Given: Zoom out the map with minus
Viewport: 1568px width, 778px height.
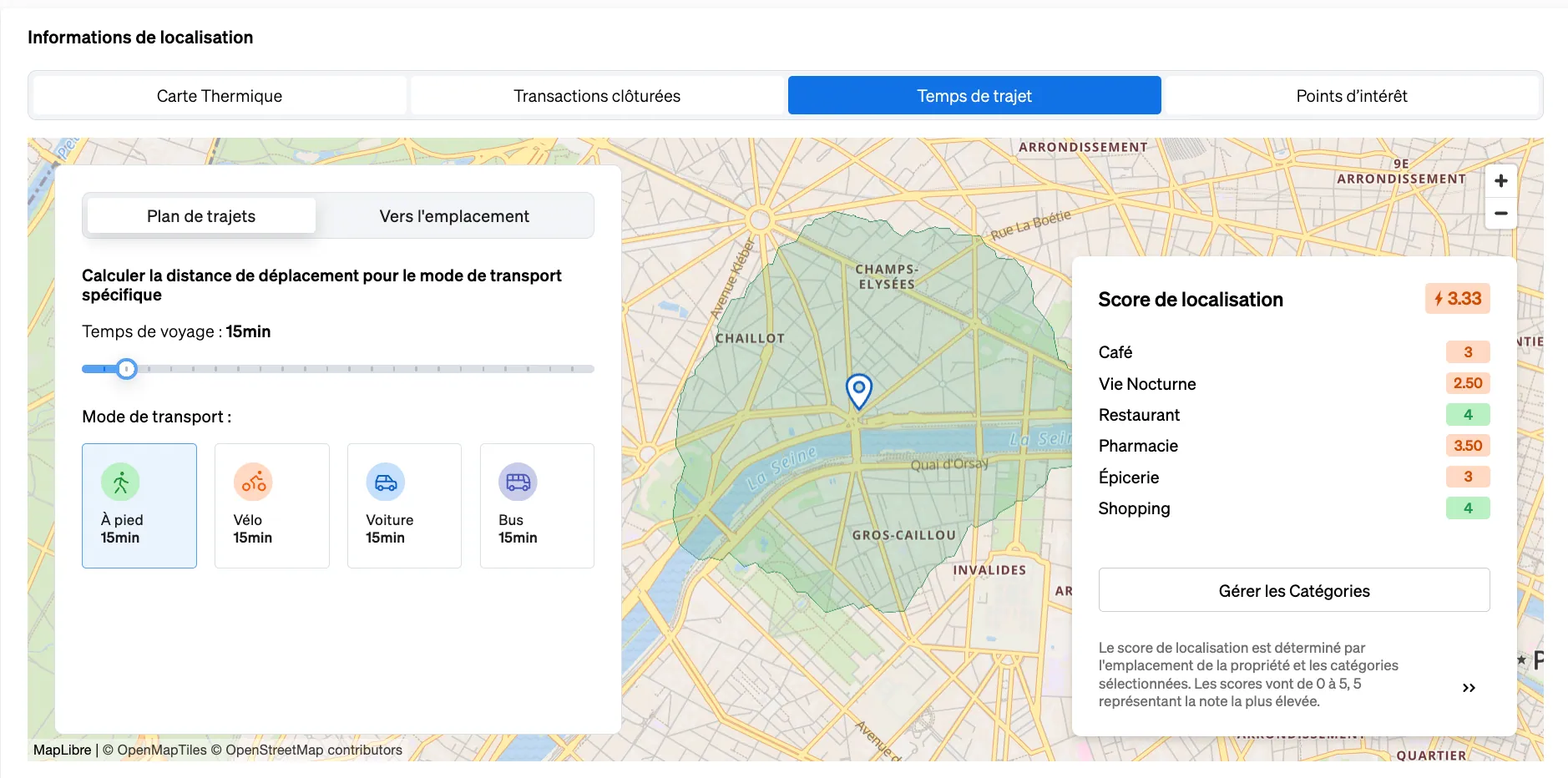Looking at the screenshot, I should (1500, 213).
